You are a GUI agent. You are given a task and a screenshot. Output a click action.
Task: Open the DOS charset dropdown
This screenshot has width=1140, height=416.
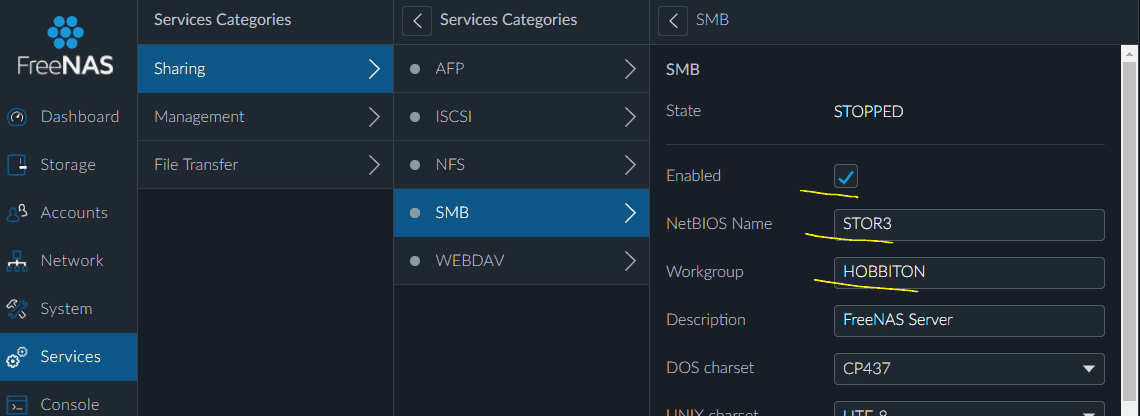(x=969, y=369)
